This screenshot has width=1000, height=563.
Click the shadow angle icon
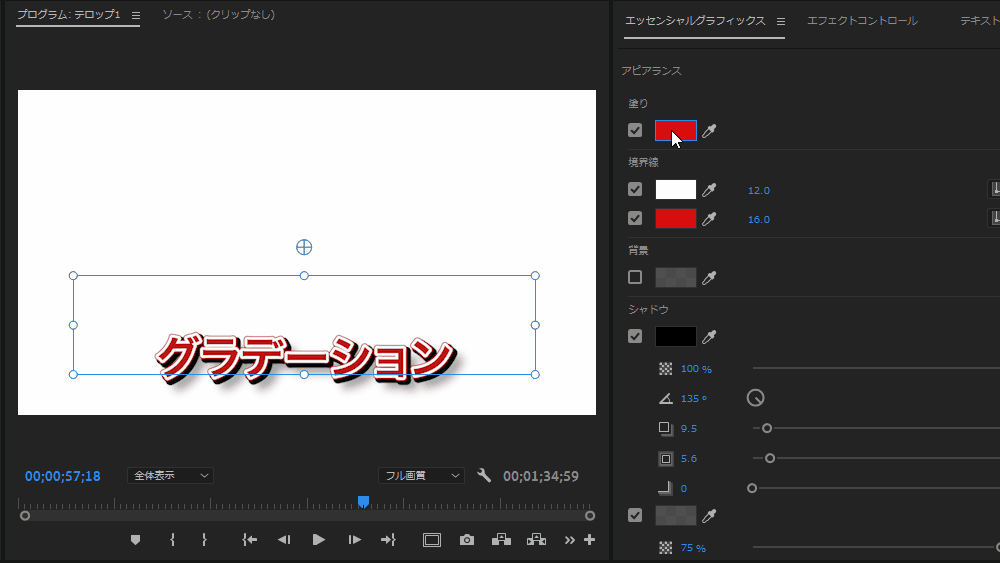click(x=665, y=398)
